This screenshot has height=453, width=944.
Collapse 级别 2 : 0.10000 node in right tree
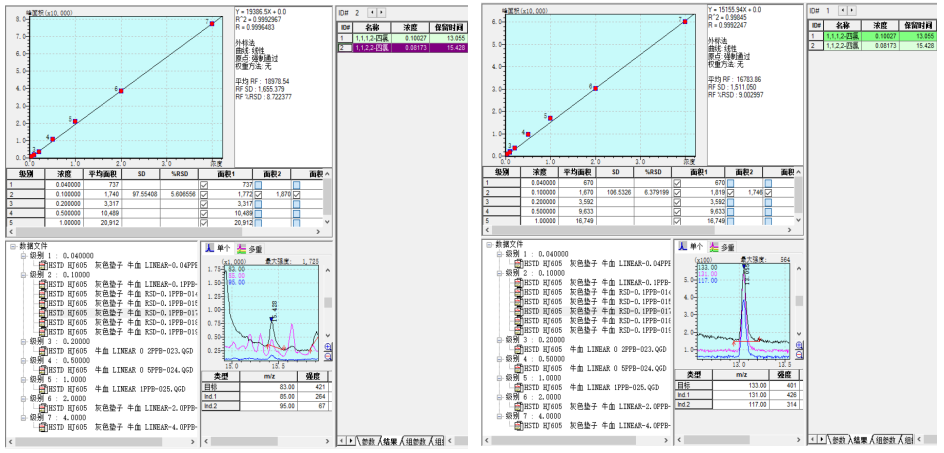pyautogui.click(x=498, y=273)
